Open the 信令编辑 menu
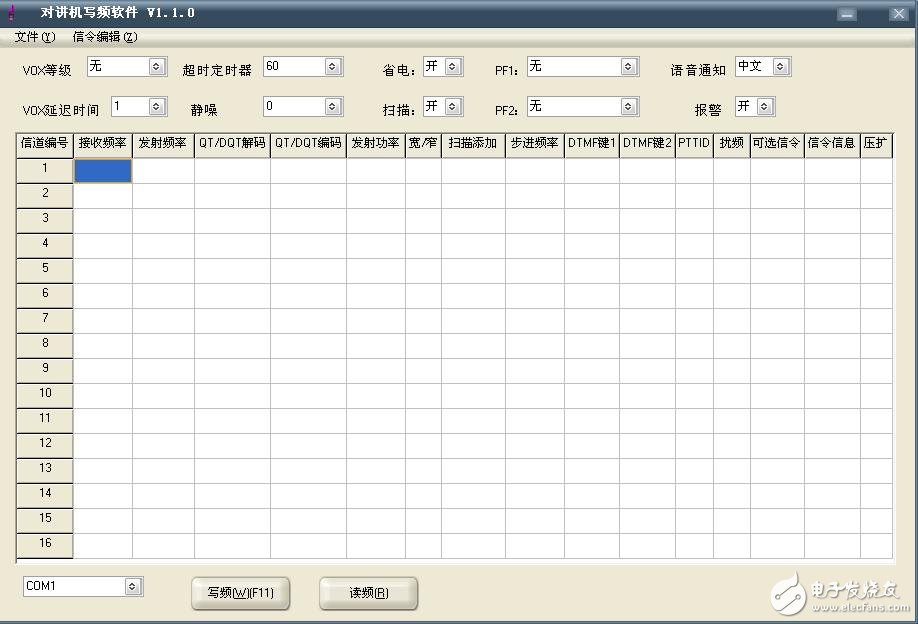Screen dimensions: 918x624 pyautogui.click(x=104, y=37)
